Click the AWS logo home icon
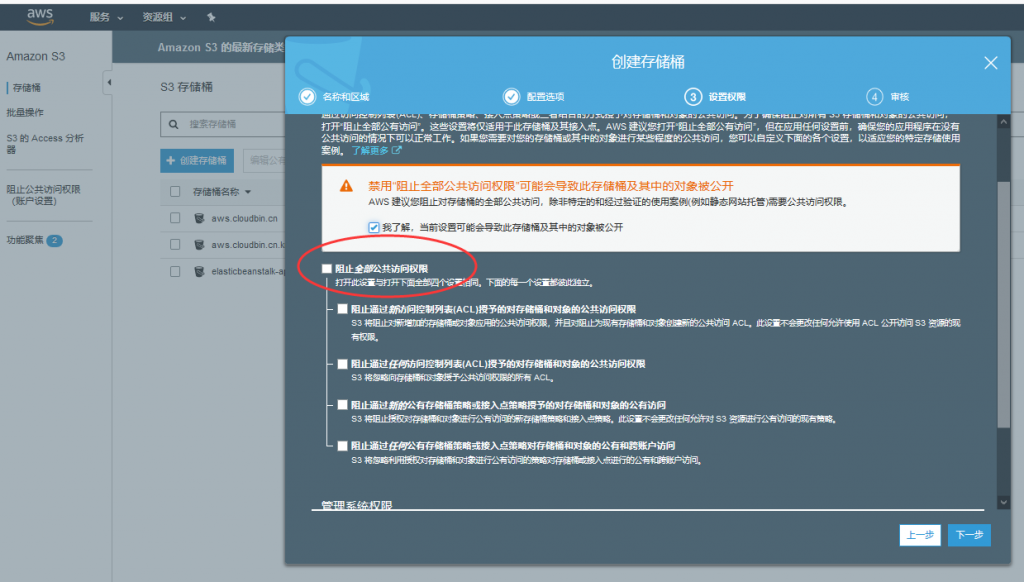The width and height of the screenshot is (1024, 582). pyautogui.click(x=40, y=17)
